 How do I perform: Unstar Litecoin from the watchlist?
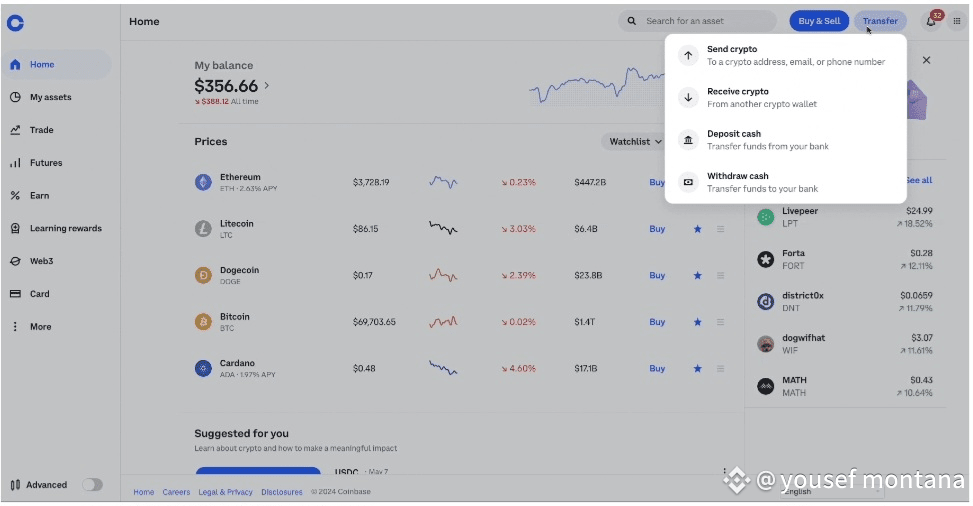coord(698,229)
